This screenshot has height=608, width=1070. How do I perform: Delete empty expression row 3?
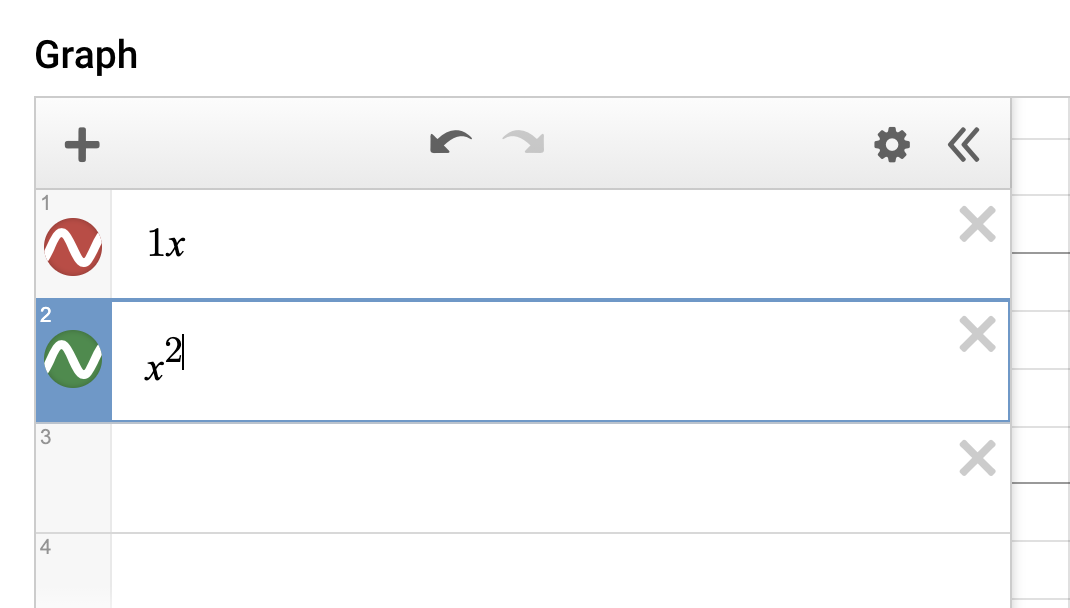pyautogui.click(x=977, y=459)
